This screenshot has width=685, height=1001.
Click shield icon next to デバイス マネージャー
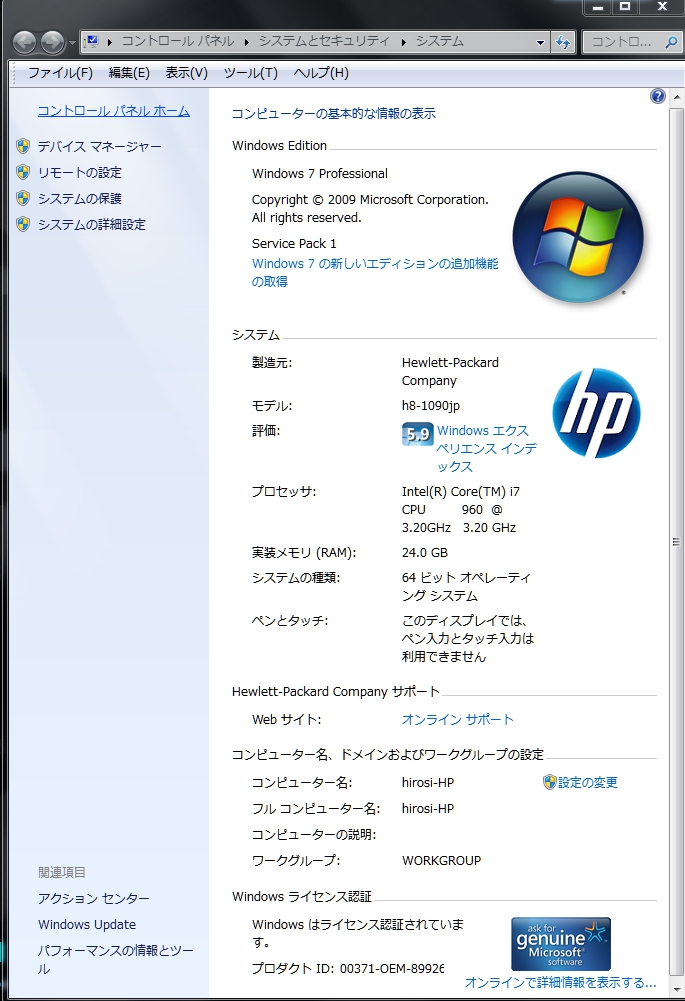[x=23, y=146]
